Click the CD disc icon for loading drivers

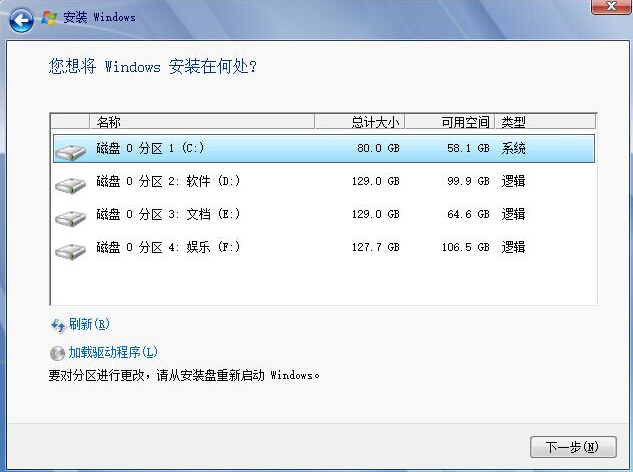click(x=57, y=353)
